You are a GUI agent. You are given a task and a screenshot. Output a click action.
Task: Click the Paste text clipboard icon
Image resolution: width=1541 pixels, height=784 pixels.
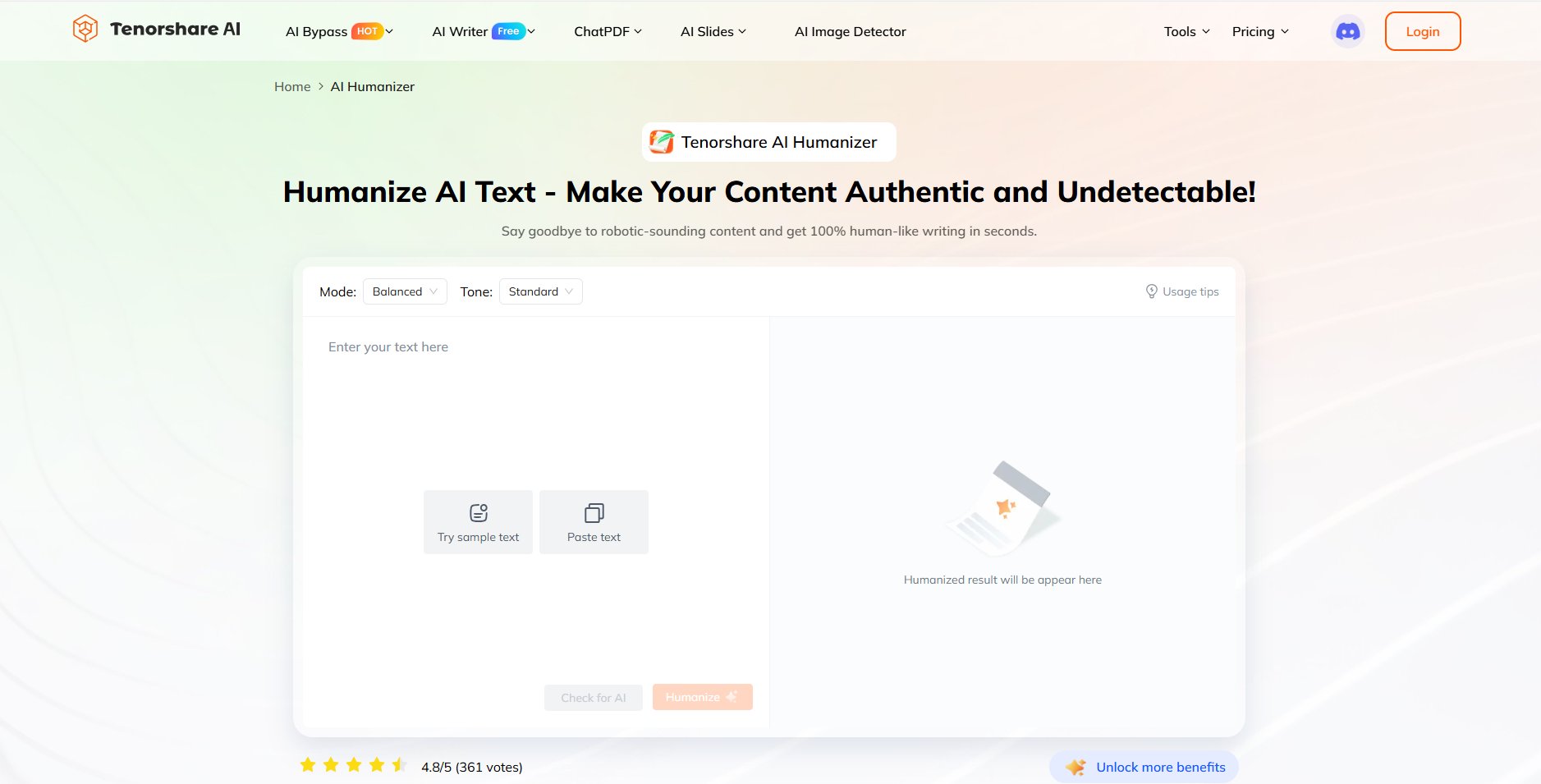pyautogui.click(x=594, y=513)
